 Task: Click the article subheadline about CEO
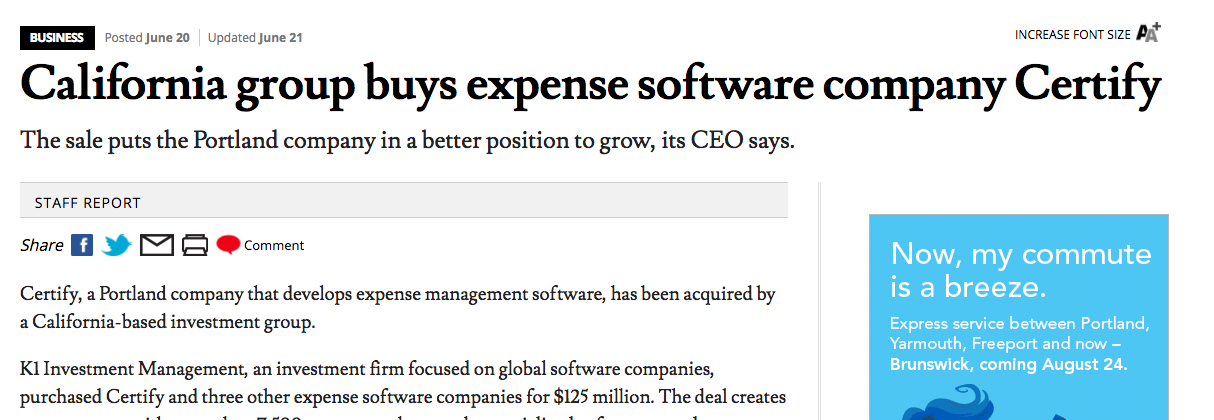pyautogui.click(x=407, y=140)
